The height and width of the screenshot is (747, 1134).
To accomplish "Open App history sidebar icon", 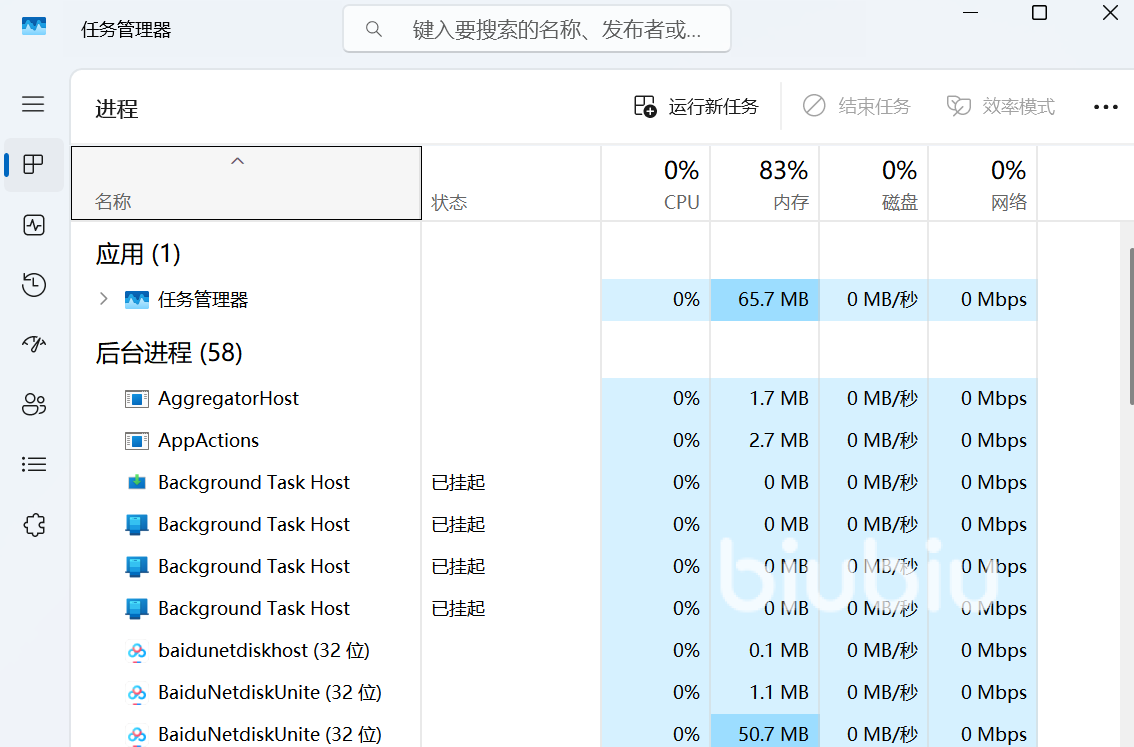I will click(x=34, y=285).
